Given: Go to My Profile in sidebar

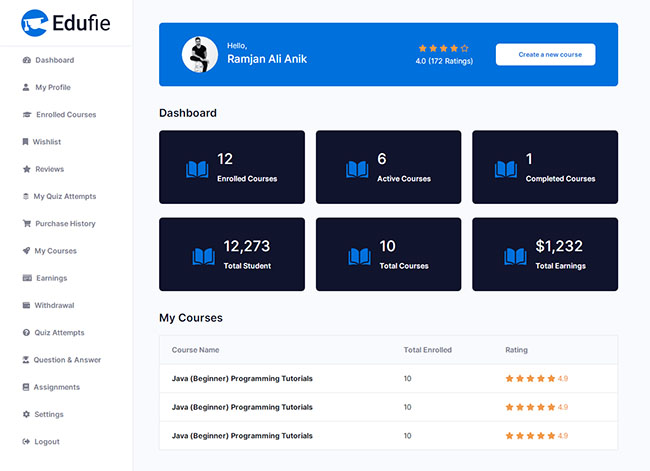Looking at the screenshot, I should coord(52,87).
